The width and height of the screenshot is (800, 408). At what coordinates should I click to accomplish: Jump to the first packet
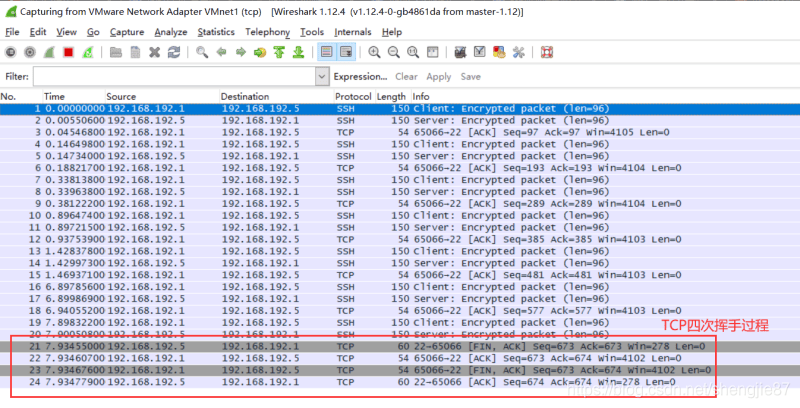[280, 52]
